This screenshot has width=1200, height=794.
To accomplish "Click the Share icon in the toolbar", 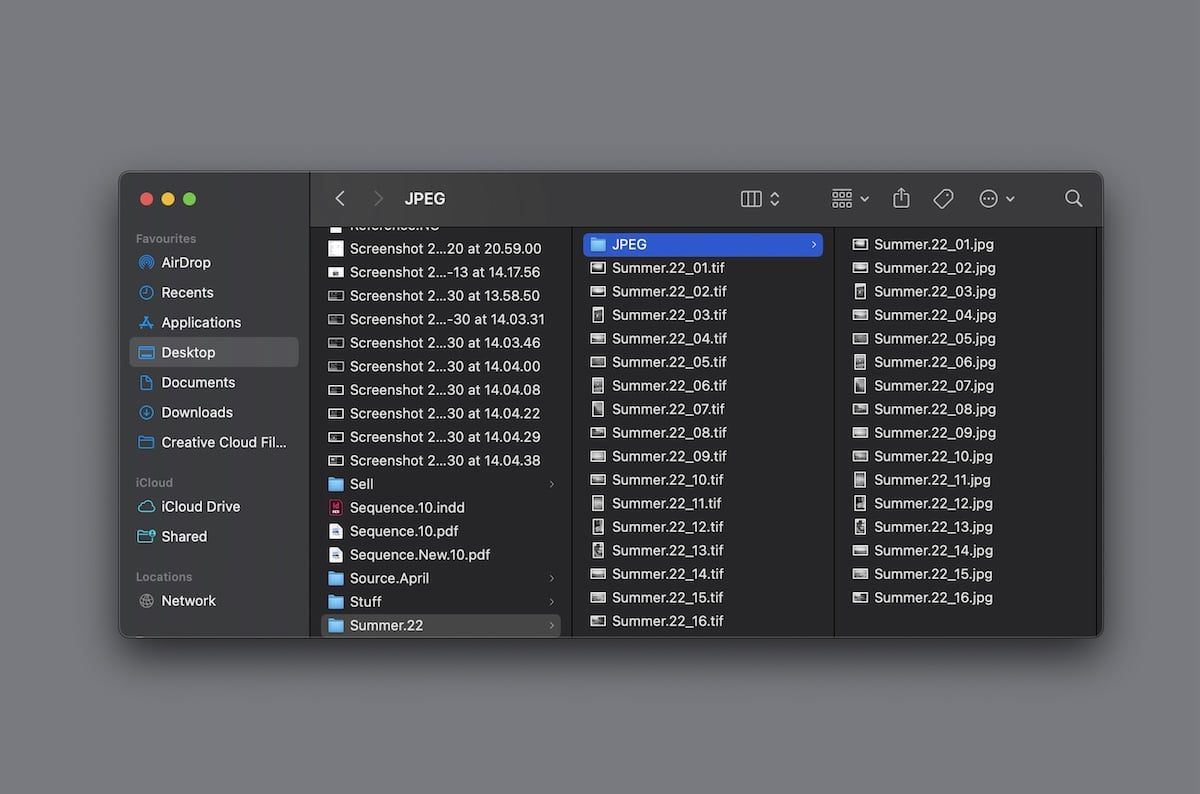I will 901,198.
